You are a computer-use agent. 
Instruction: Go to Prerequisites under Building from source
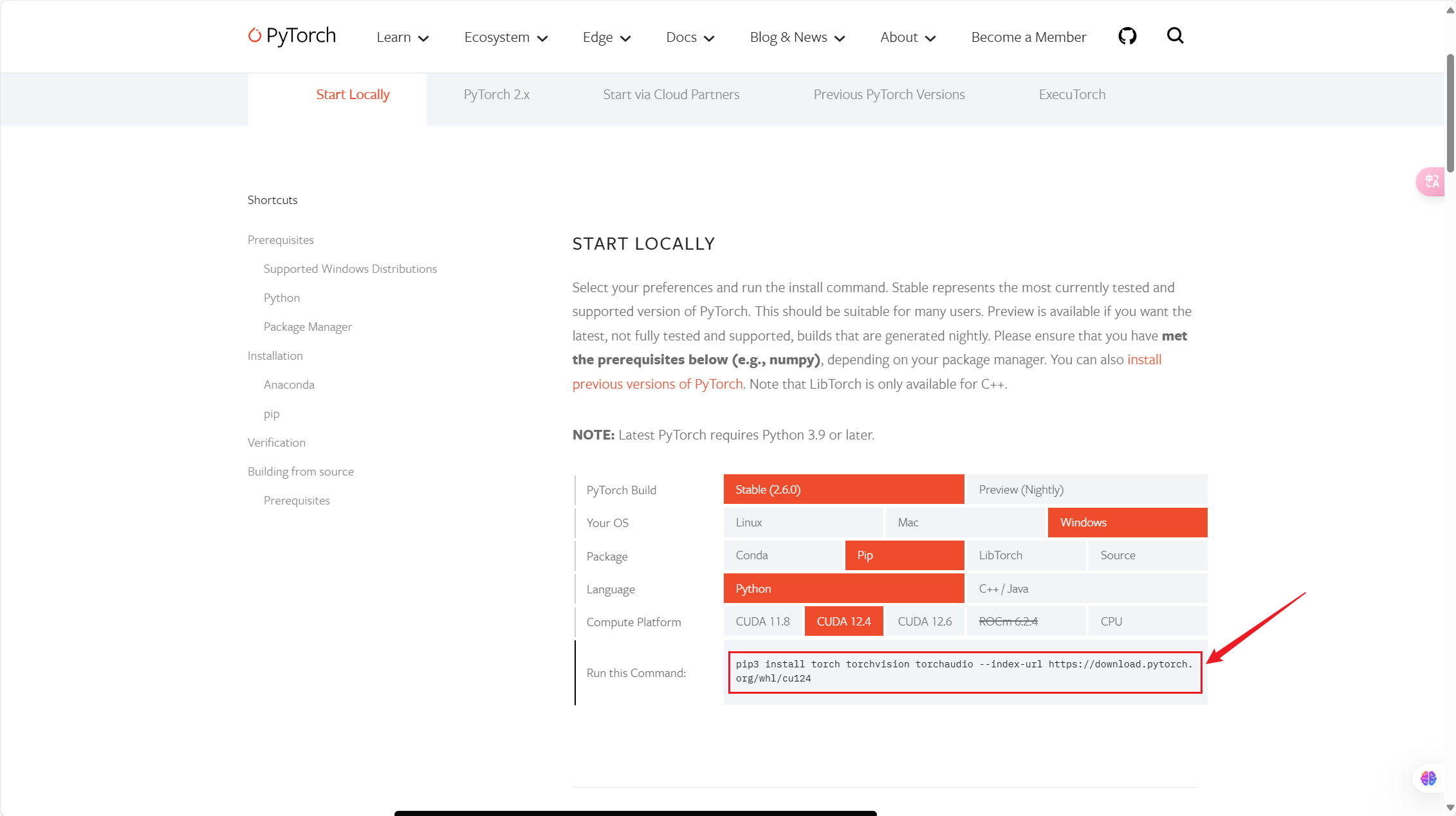tap(297, 501)
